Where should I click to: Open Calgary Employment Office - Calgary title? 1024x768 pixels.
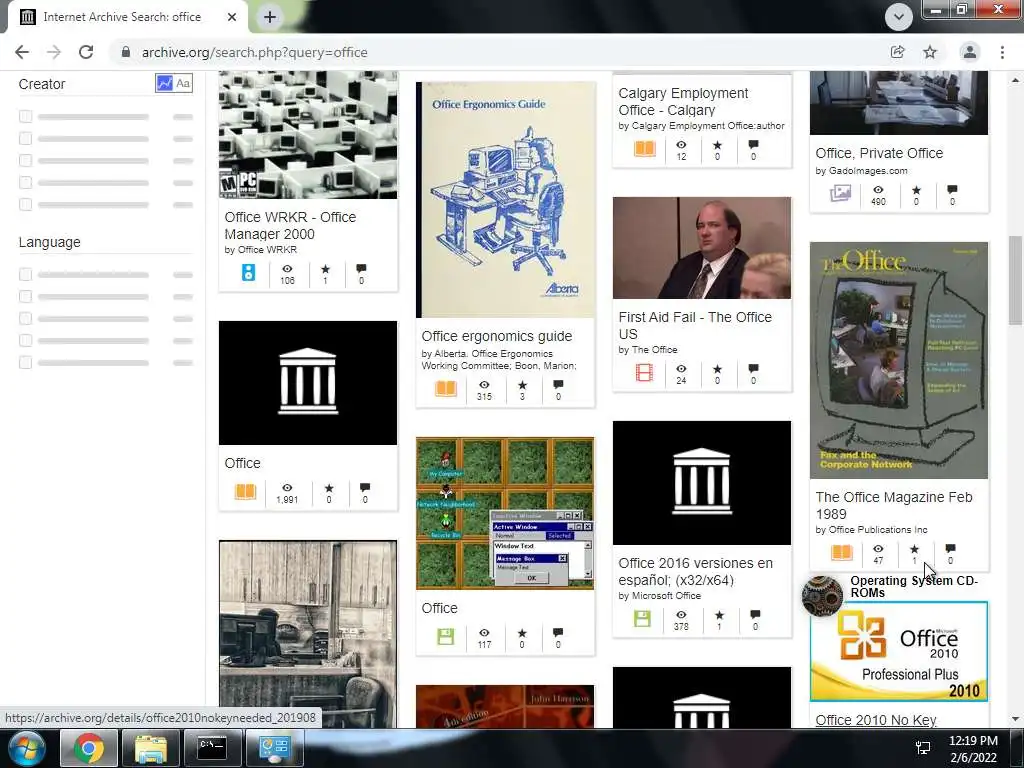coord(683,101)
